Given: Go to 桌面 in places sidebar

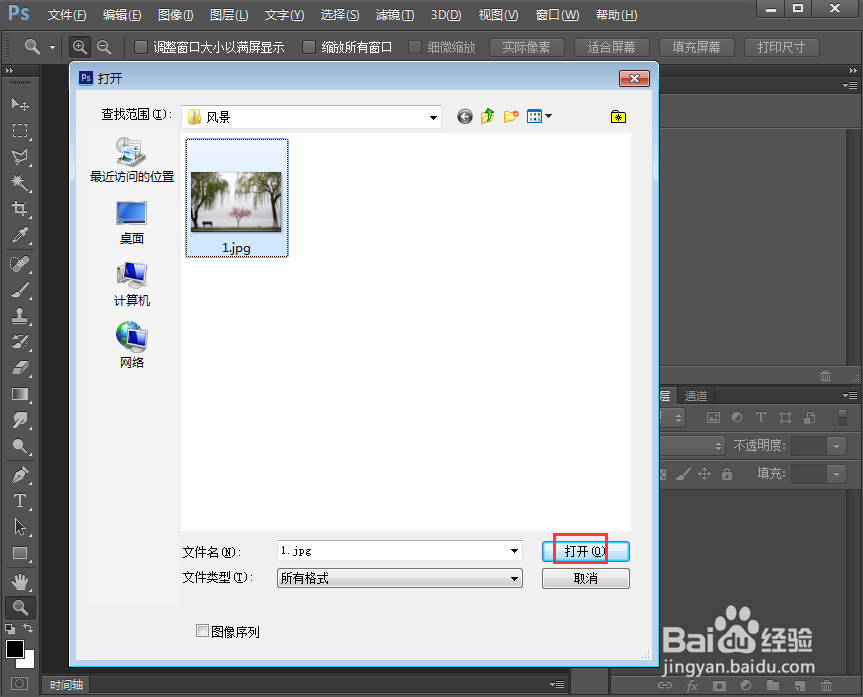Looking at the screenshot, I should point(132,222).
